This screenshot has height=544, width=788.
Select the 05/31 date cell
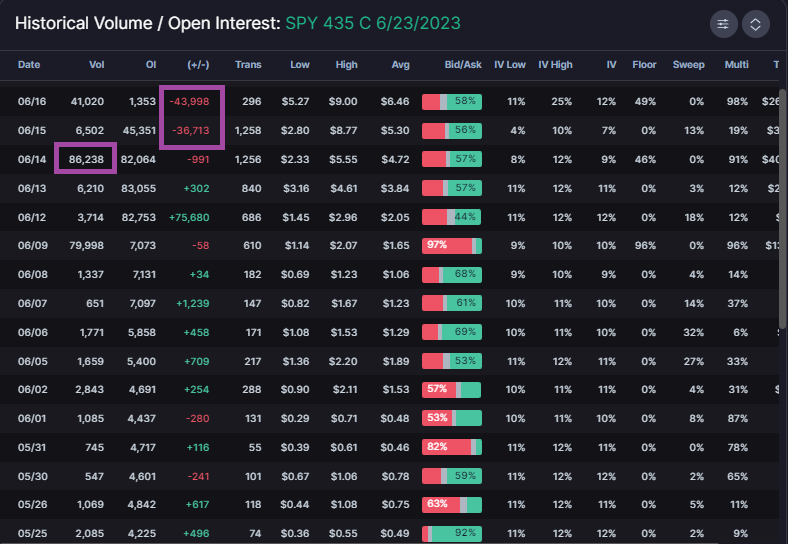tap(32, 447)
